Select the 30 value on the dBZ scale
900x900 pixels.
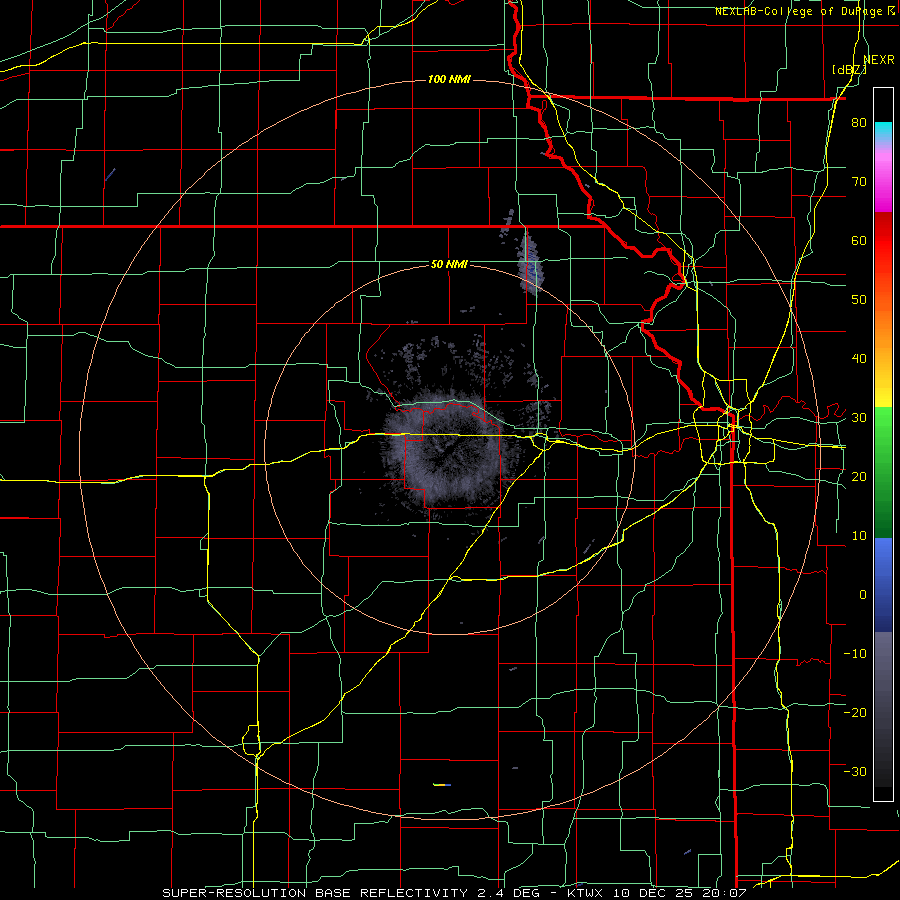[x=859, y=417]
